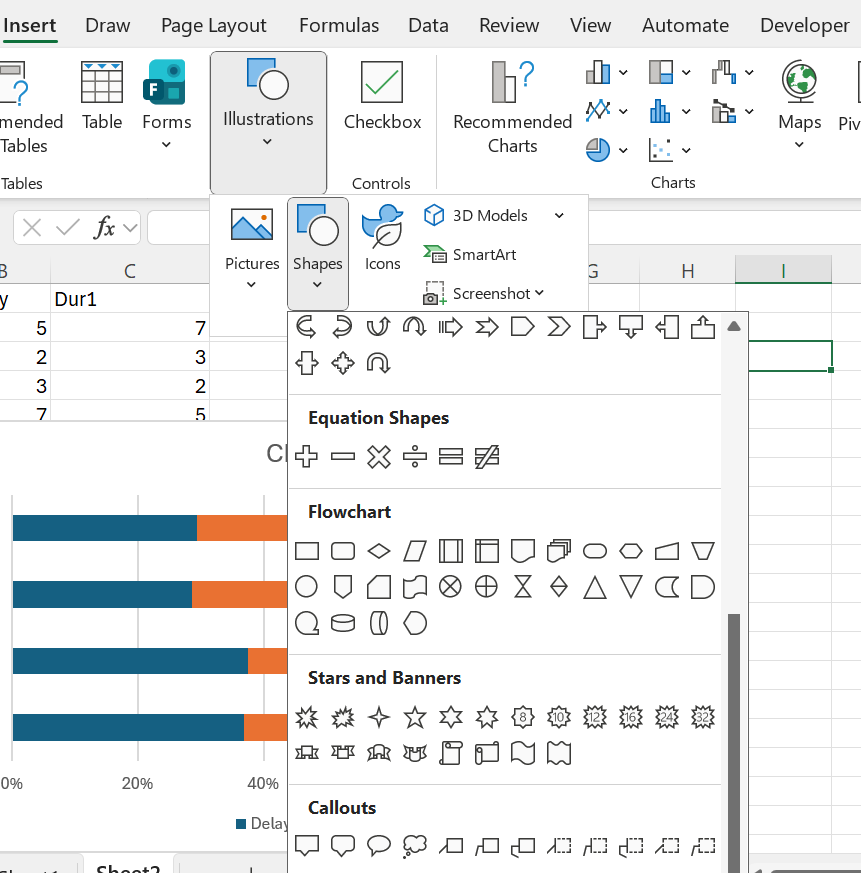Switch to the Automate tab

[686, 25]
